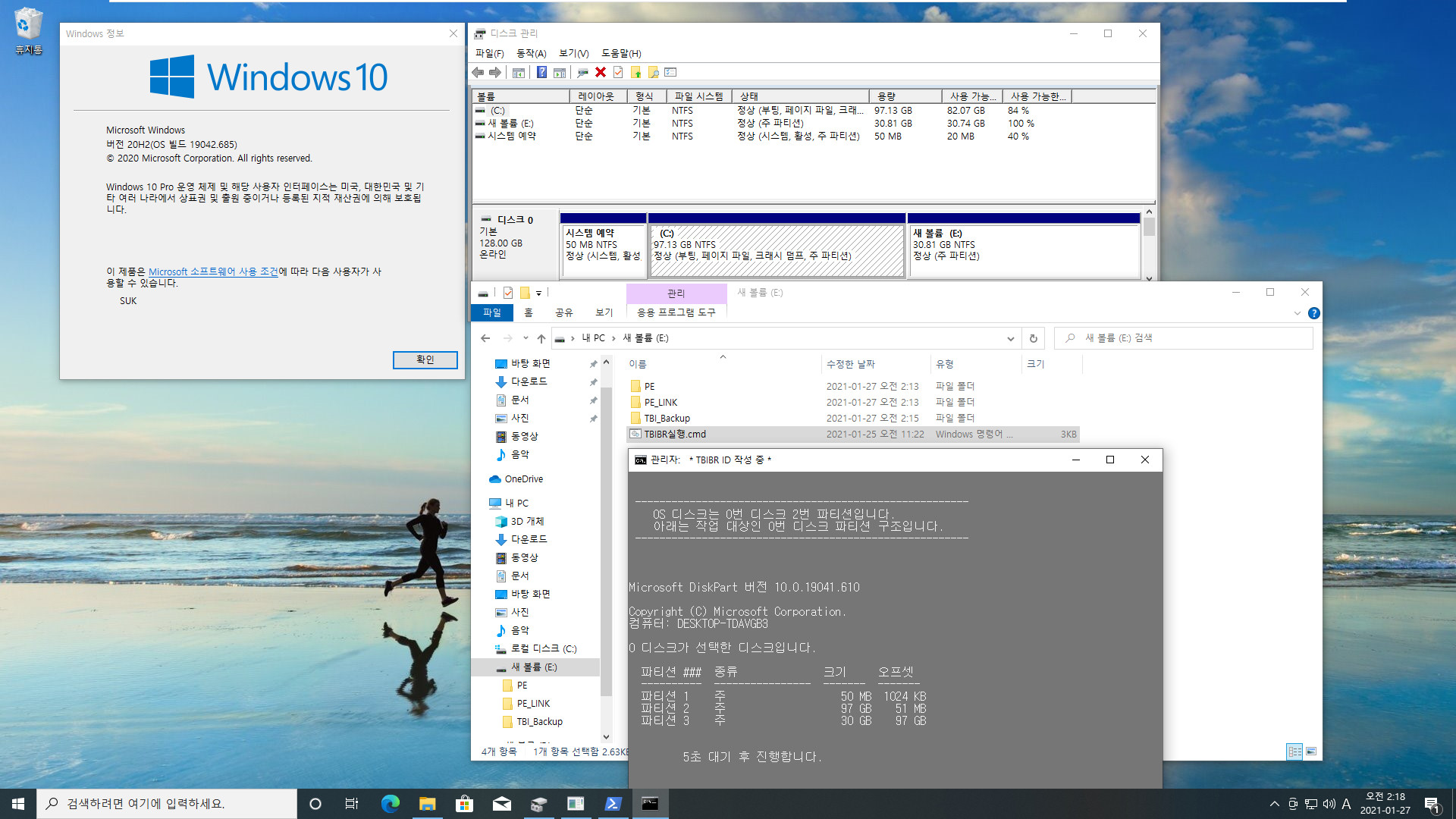Sort by 용량 column header
This screenshot has width=1456, height=819.
[905, 96]
